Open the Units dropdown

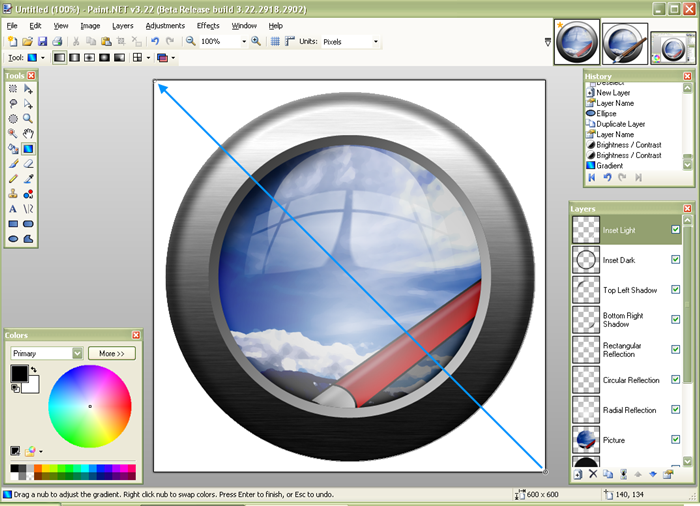pyautogui.click(x=375, y=42)
